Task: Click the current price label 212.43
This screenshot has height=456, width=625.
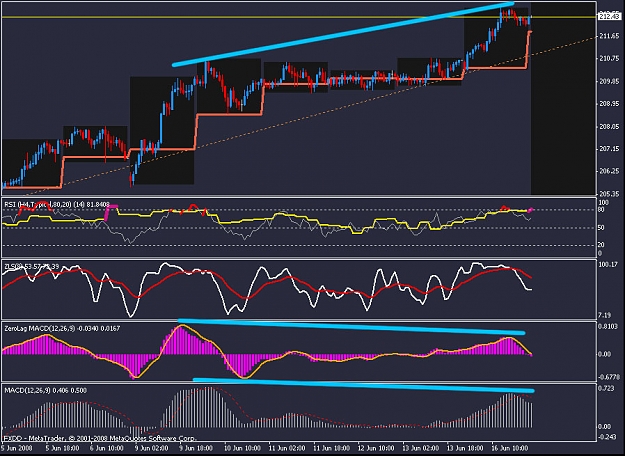Action: tap(609, 16)
